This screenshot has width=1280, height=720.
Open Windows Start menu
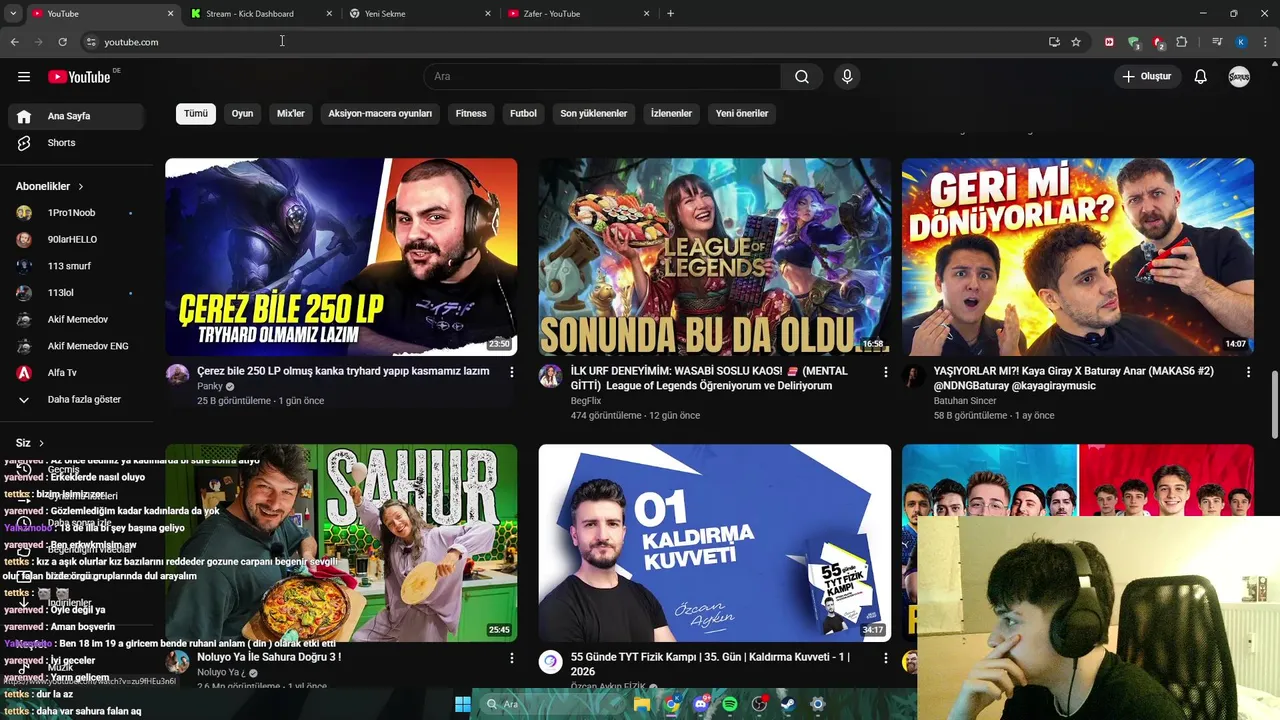tap(463, 704)
